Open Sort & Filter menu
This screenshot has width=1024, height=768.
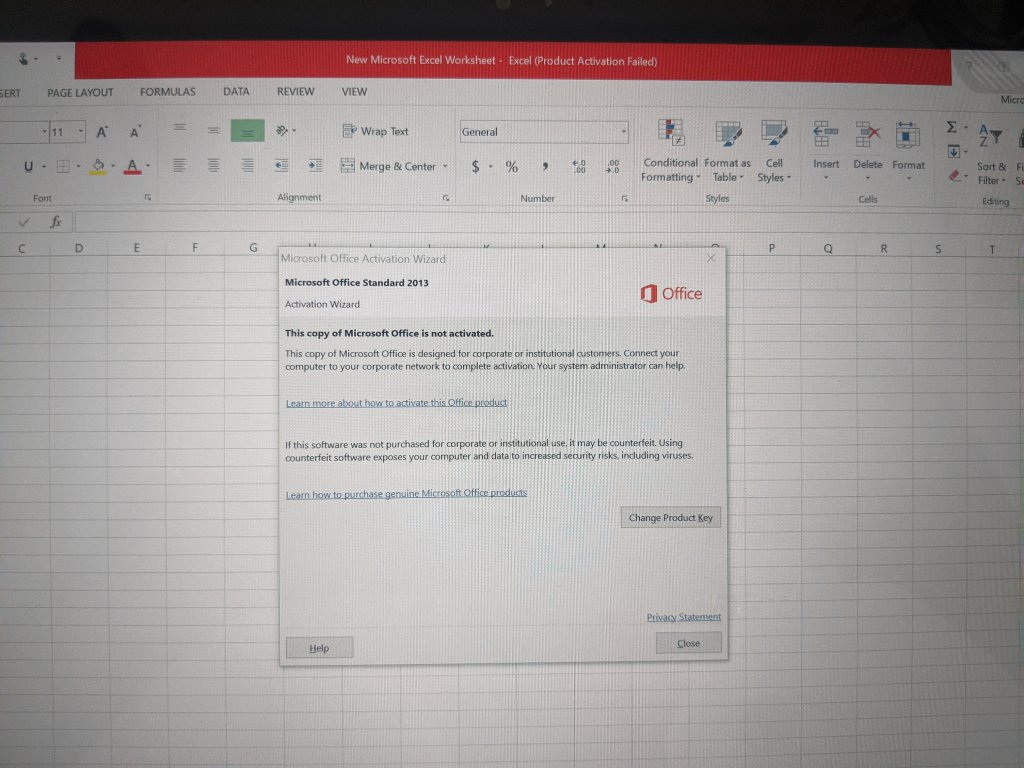pos(991,154)
